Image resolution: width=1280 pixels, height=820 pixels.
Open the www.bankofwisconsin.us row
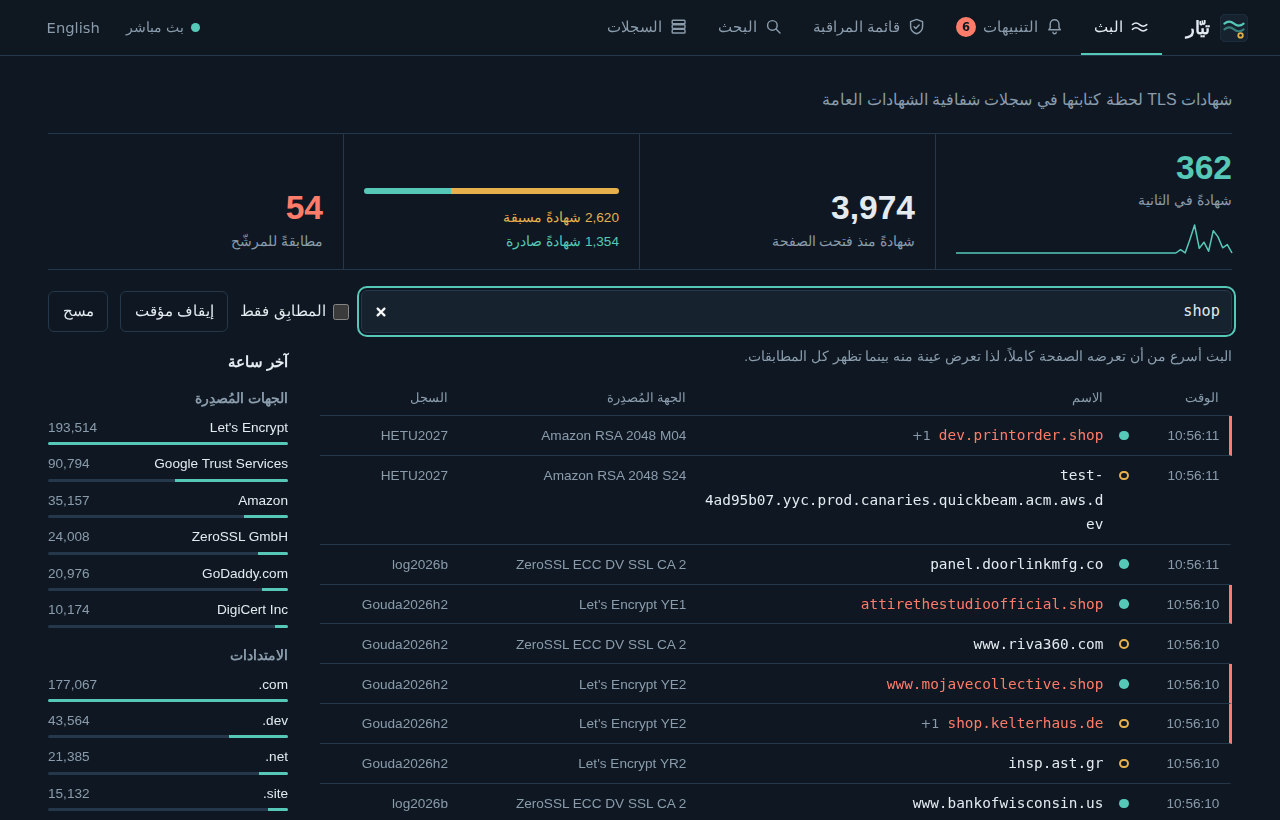[x=775, y=803]
